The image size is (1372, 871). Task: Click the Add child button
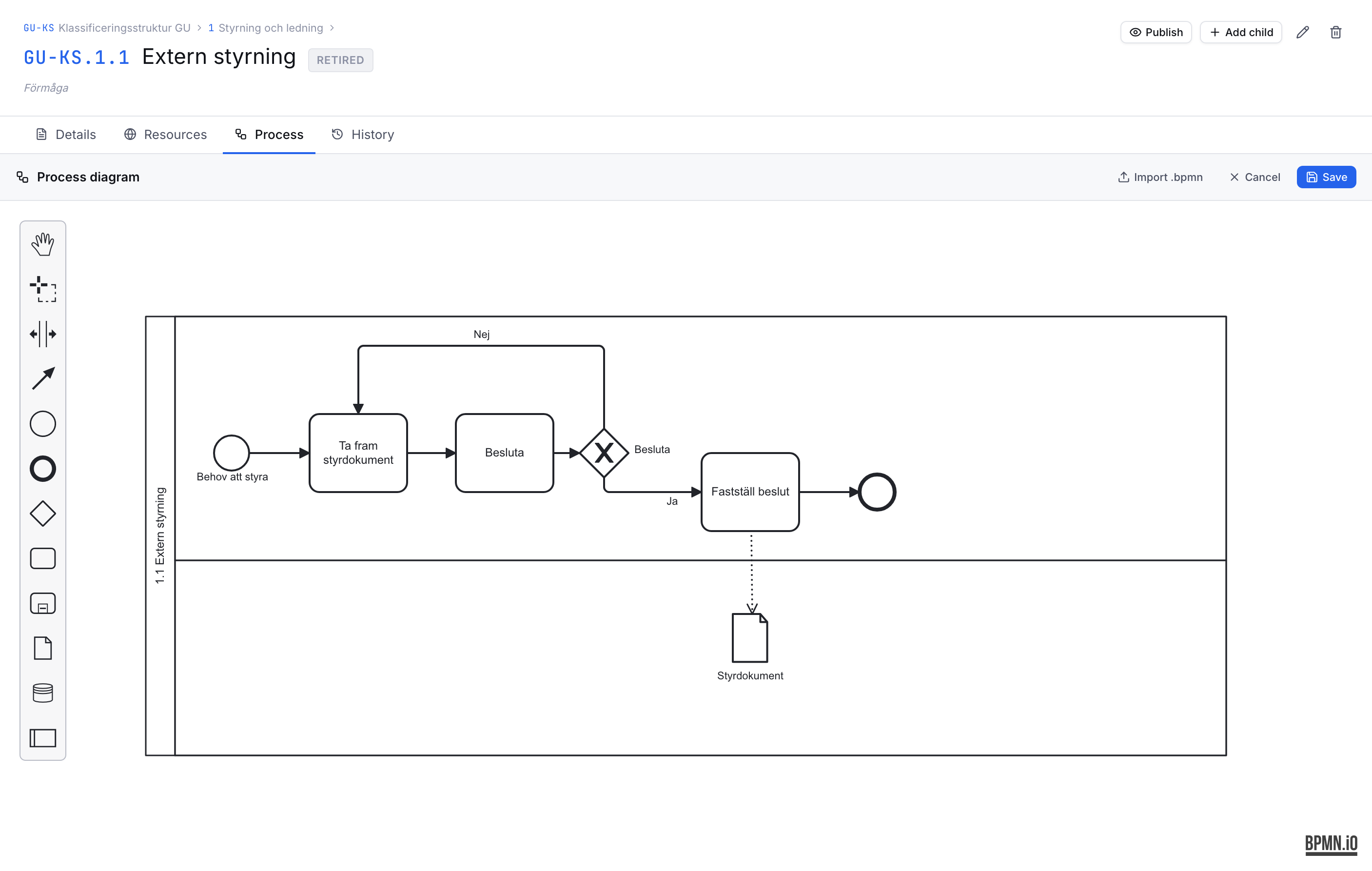pyautogui.click(x=1241, y=33)
